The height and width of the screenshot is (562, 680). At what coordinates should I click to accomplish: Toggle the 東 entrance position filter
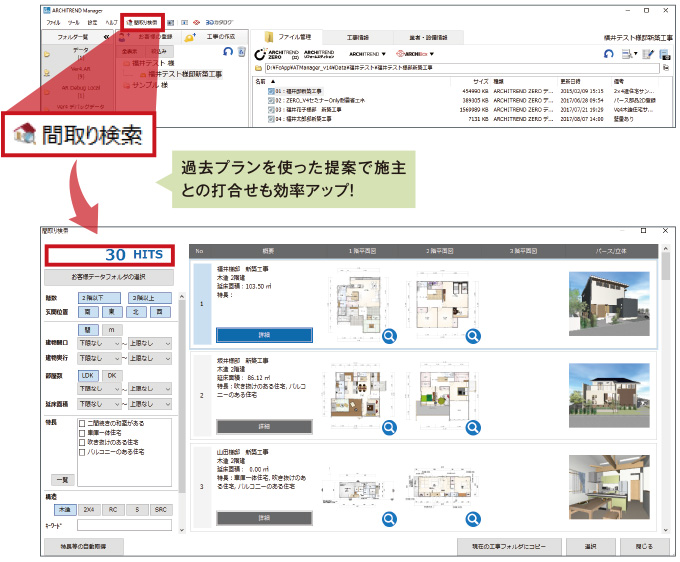click(112, 312)
